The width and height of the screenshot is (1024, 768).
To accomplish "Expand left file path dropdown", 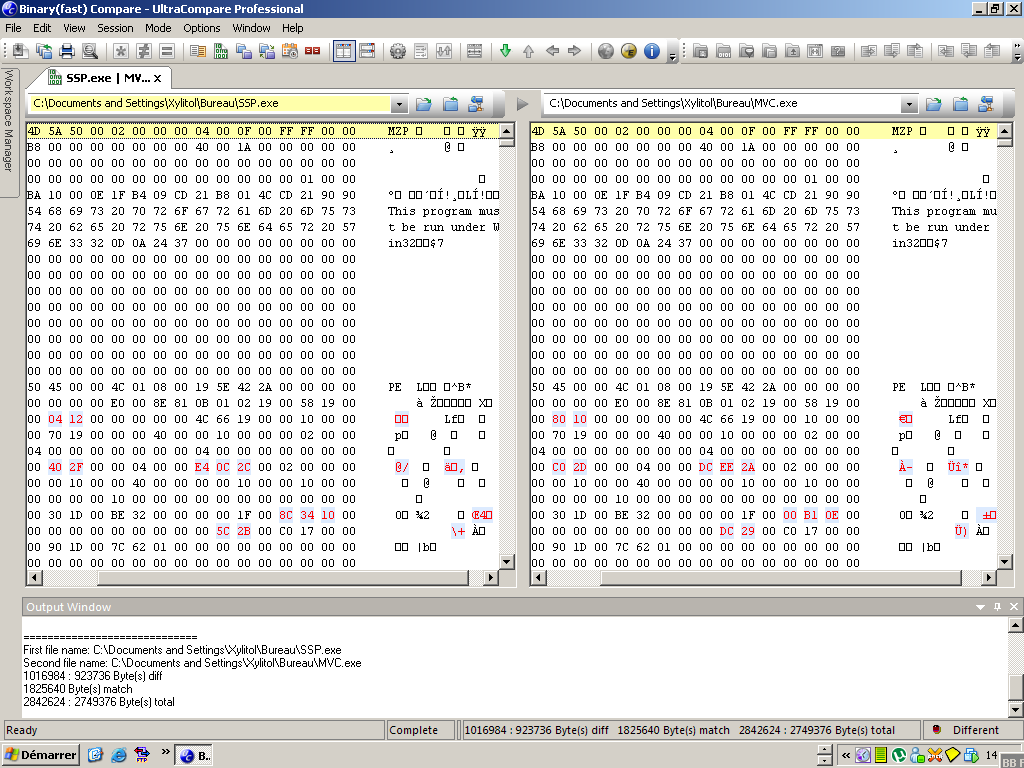I will coord(399,104).
